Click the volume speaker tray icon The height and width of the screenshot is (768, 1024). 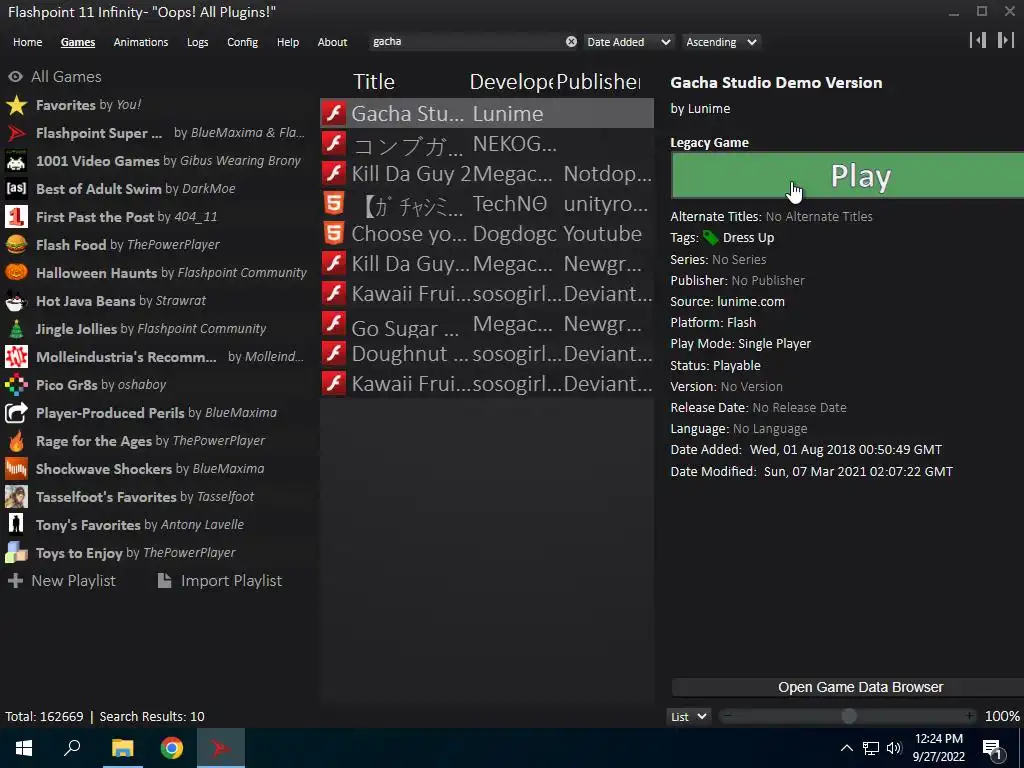[x=894, y=748]
